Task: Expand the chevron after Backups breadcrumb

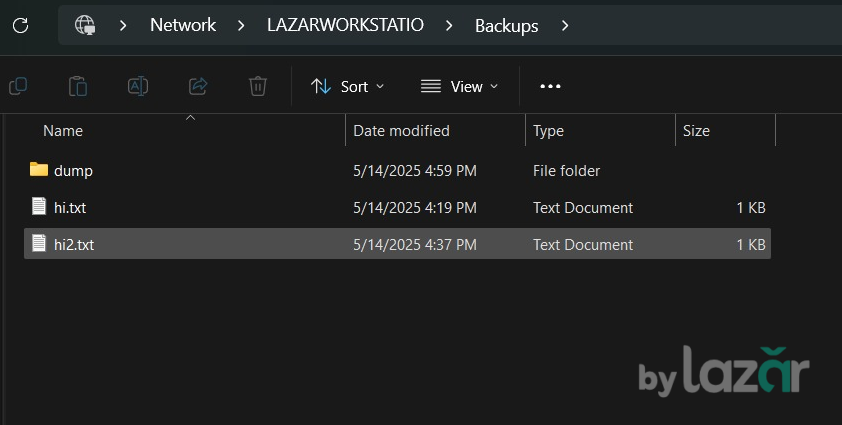Action: tap(566, 25)
